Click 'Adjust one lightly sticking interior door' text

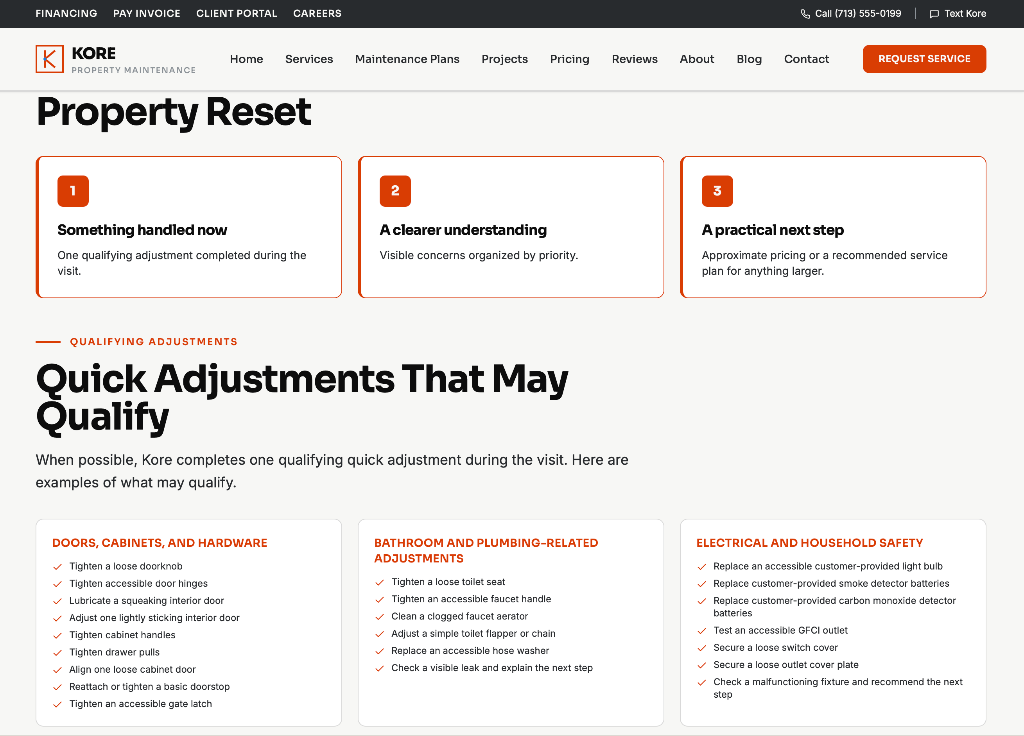point(154,618)
